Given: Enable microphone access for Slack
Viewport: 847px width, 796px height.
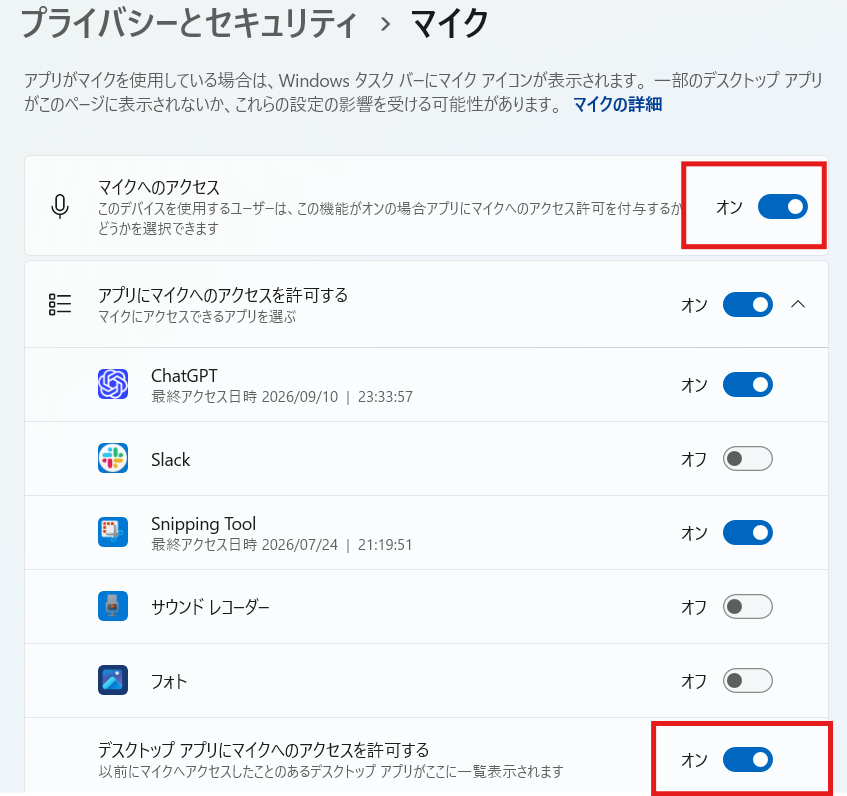Looking at the screenshot, I should (748, 458).
